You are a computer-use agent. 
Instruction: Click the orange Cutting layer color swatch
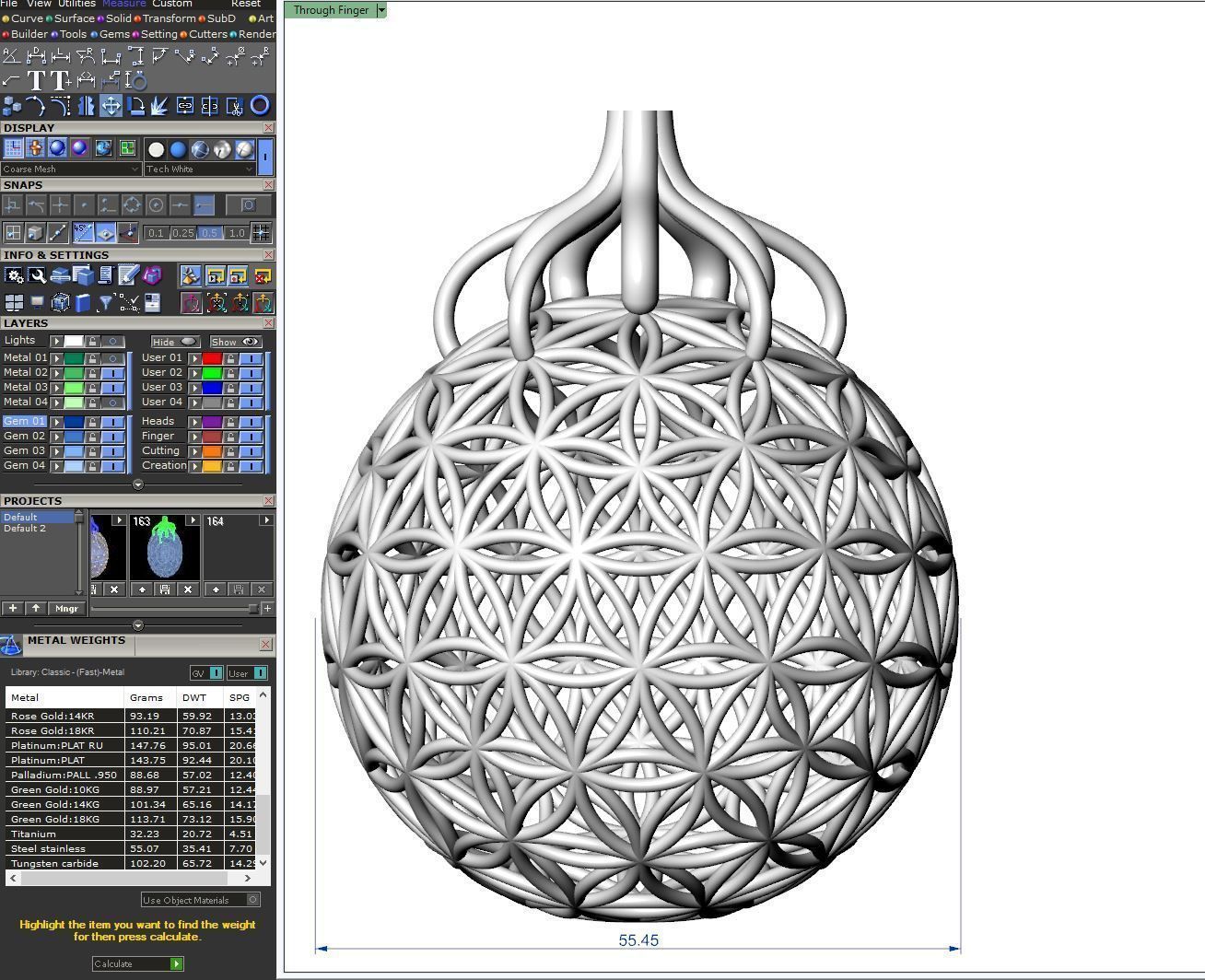click(x=212, y=451)
